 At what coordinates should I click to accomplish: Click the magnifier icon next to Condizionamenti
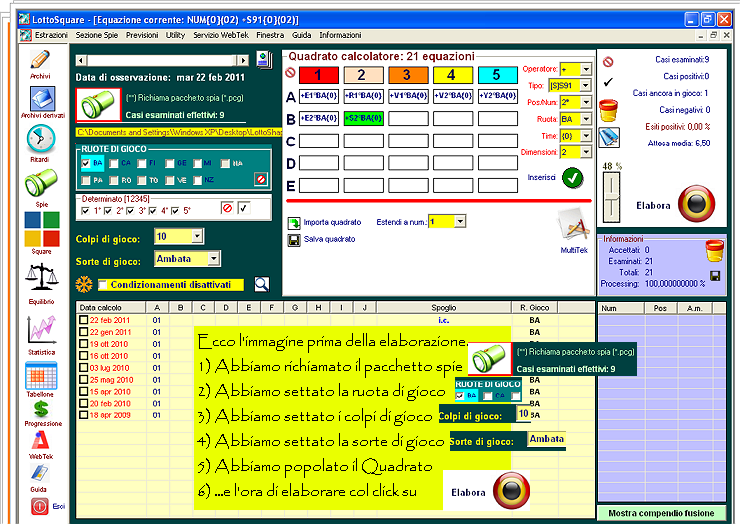click(x=261, y=284)
